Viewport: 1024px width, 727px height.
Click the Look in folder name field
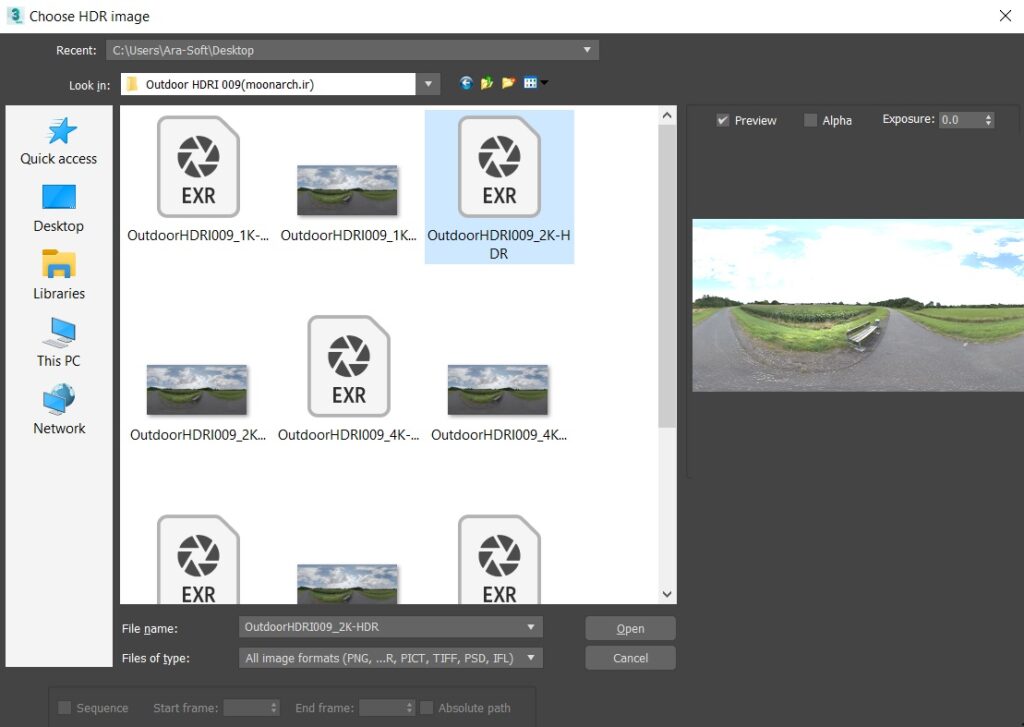(x=268, y=84)
